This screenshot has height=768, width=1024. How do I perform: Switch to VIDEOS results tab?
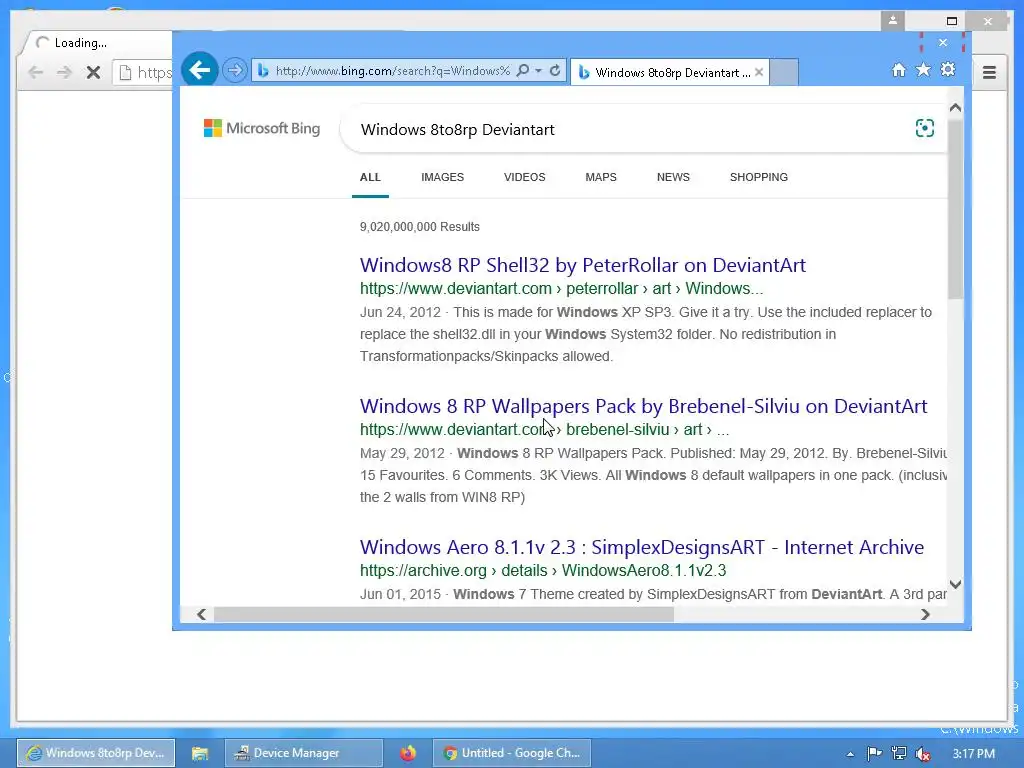tap(524, 177)
